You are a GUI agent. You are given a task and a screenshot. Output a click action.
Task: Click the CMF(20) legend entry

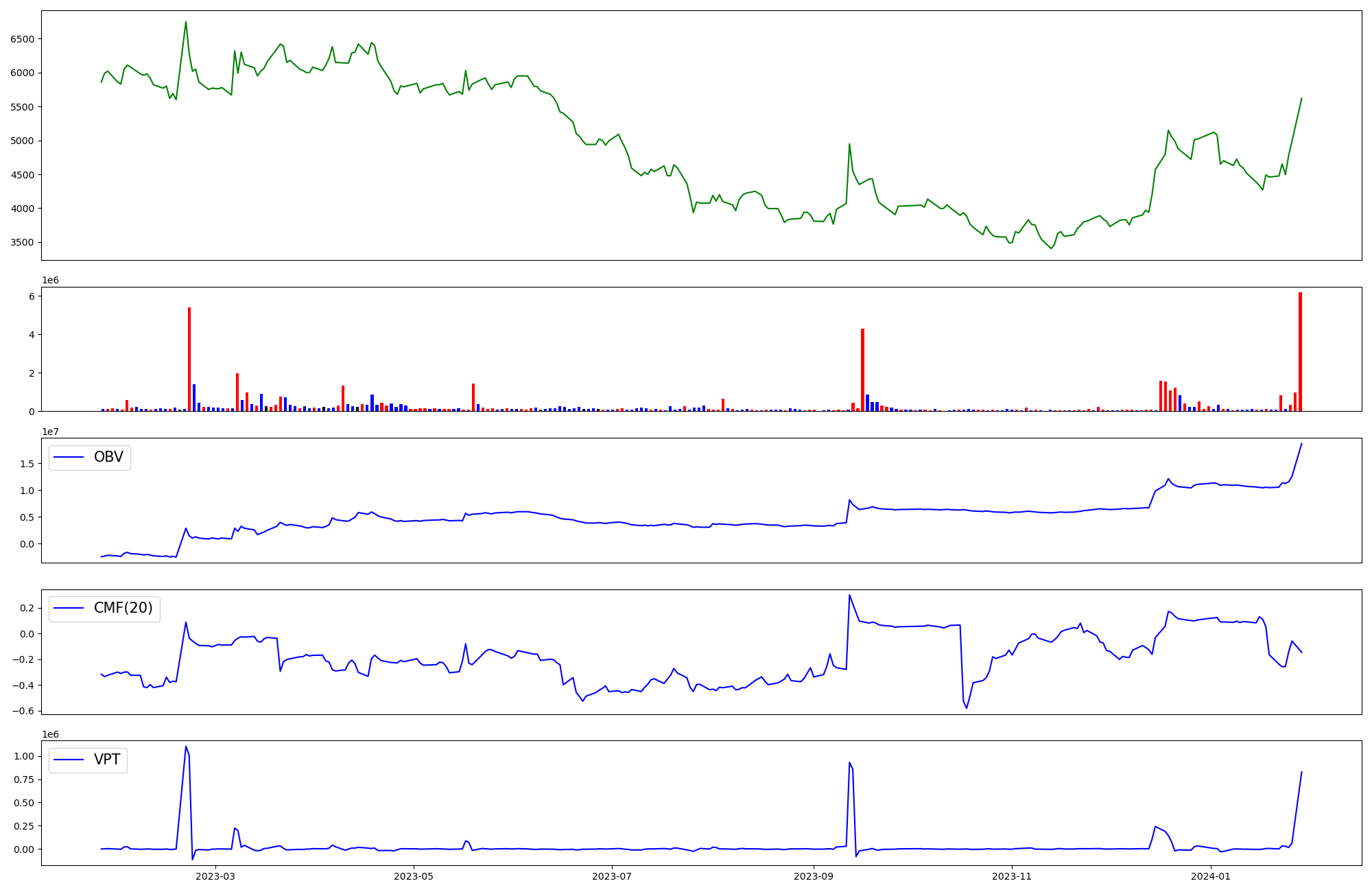pyautogui.click(x=123, y=609)
